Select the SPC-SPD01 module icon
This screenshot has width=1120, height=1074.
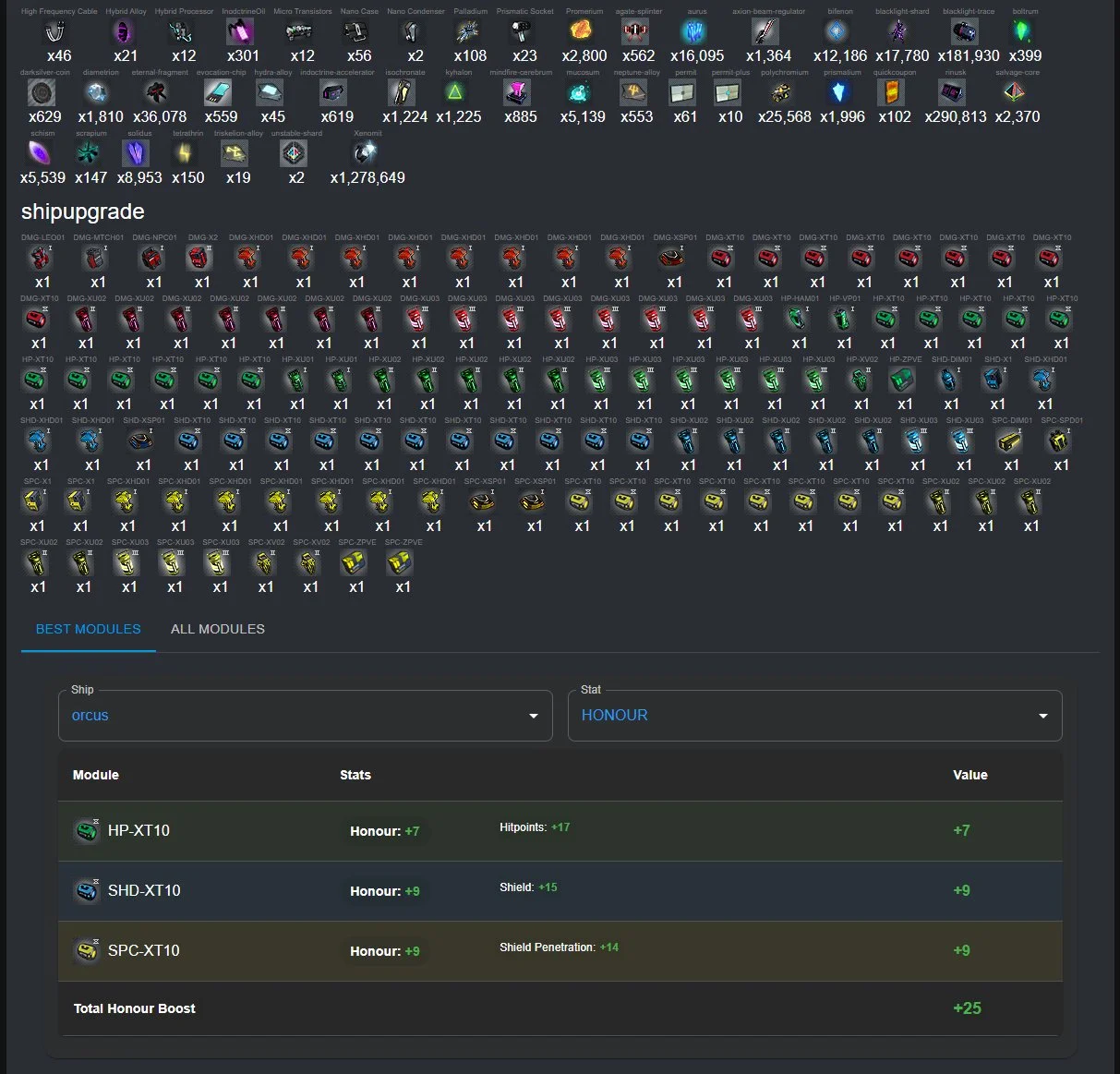(1059, 440)
